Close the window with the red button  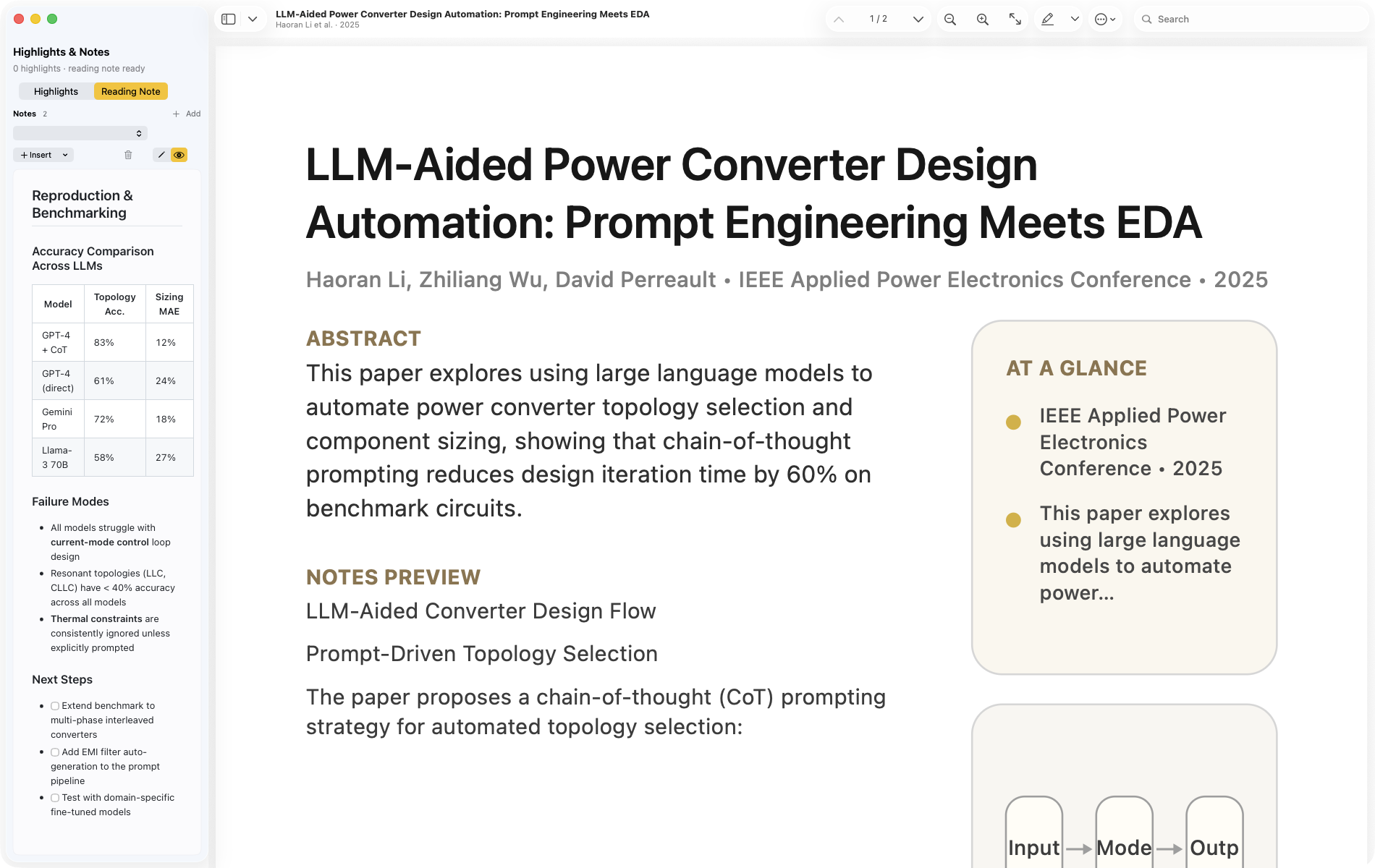(20, 19)
